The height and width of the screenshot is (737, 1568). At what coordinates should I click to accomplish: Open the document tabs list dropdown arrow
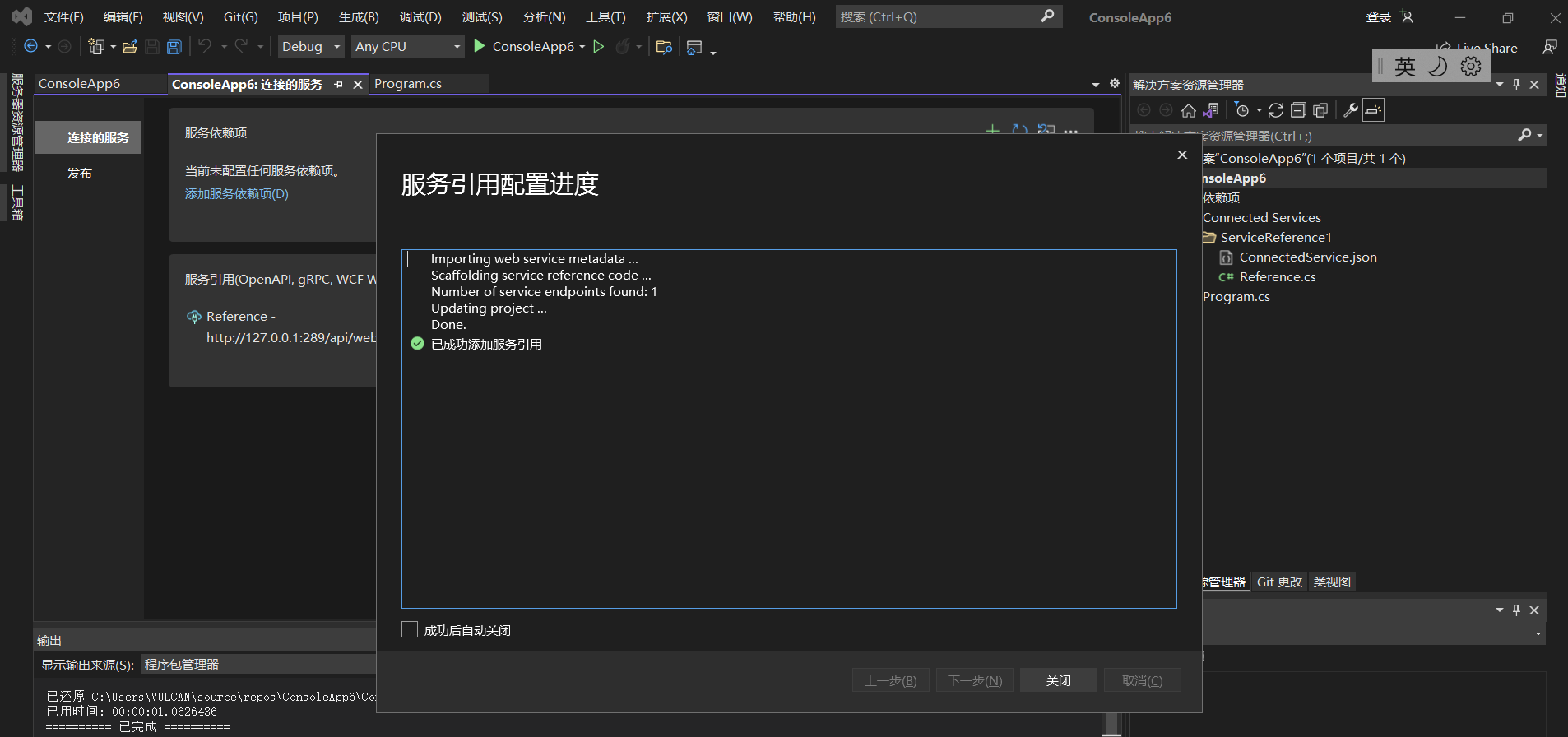pos(1096,85)
